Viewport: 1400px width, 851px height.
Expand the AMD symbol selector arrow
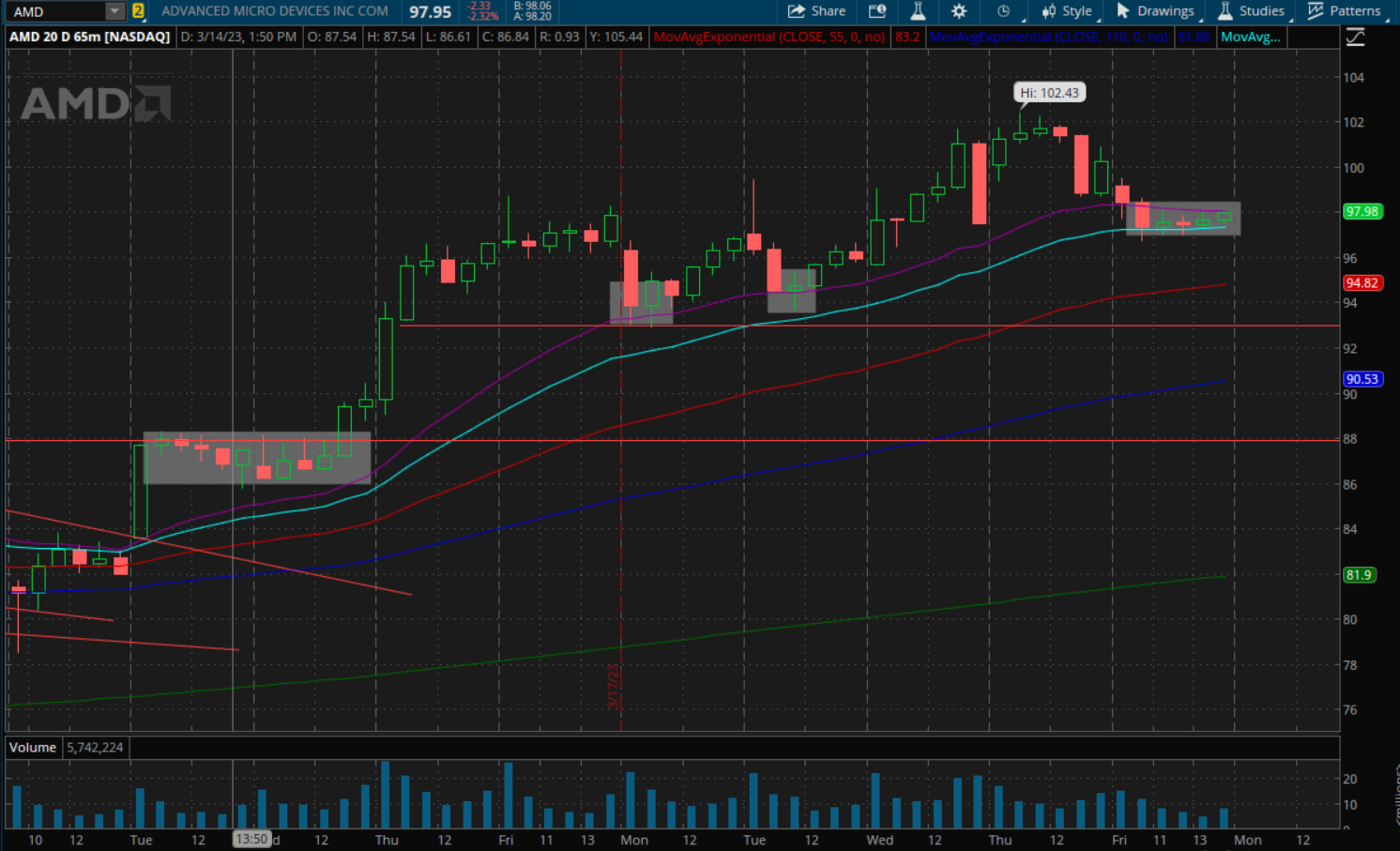[114, 11]
